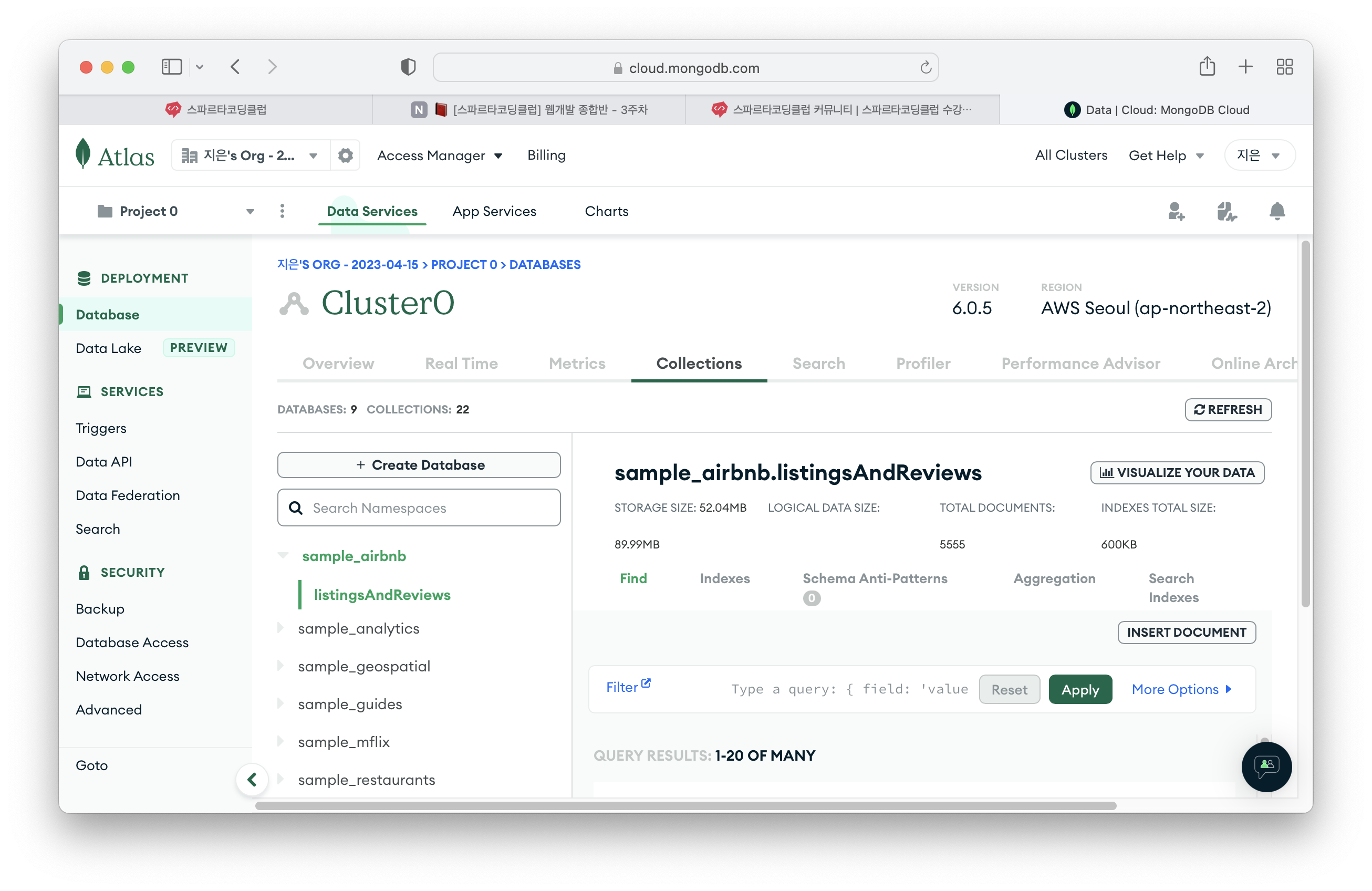
Task: Expand the sample_analytics database
Action: click(280, 627)
